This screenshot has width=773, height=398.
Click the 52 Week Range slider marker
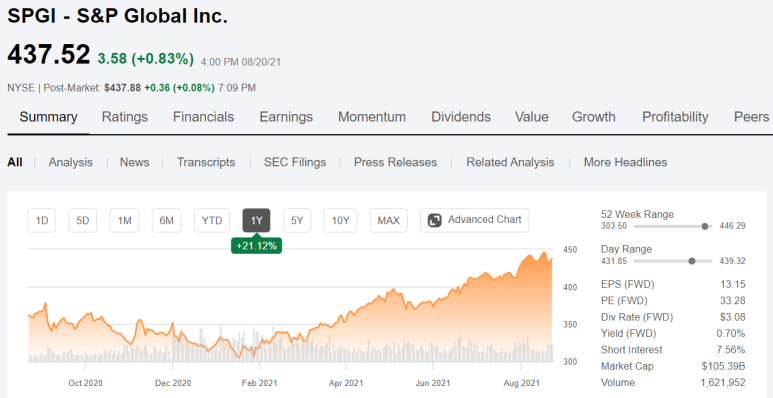tap(704, 226)
